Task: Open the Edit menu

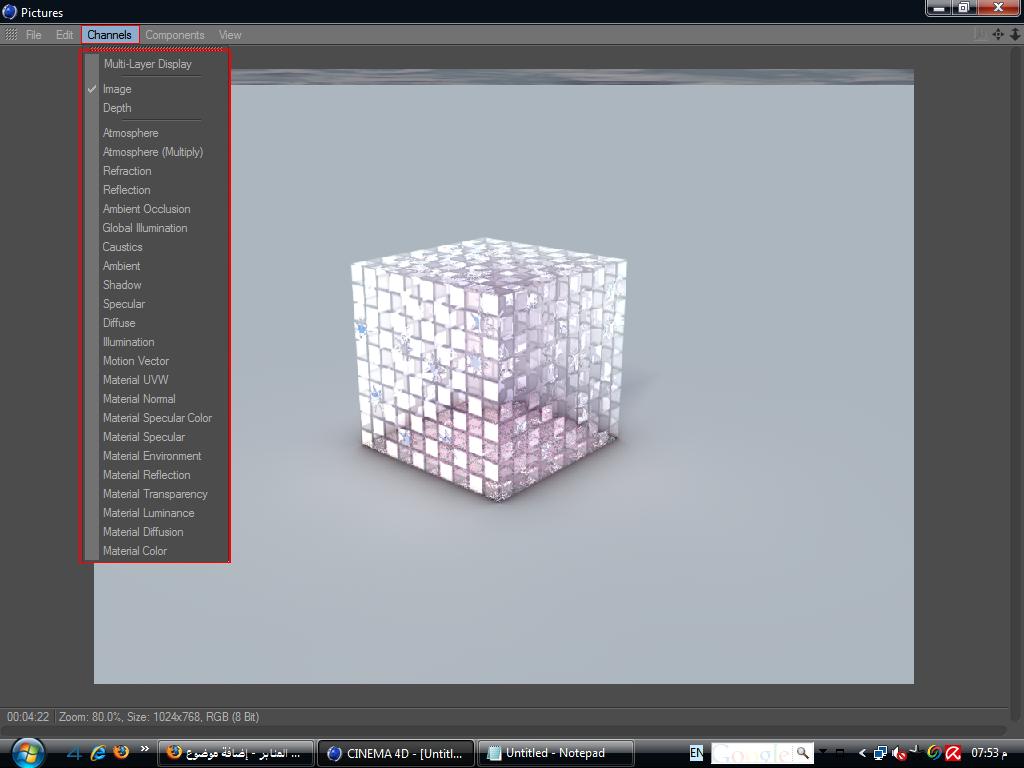Action: (64, 35)
